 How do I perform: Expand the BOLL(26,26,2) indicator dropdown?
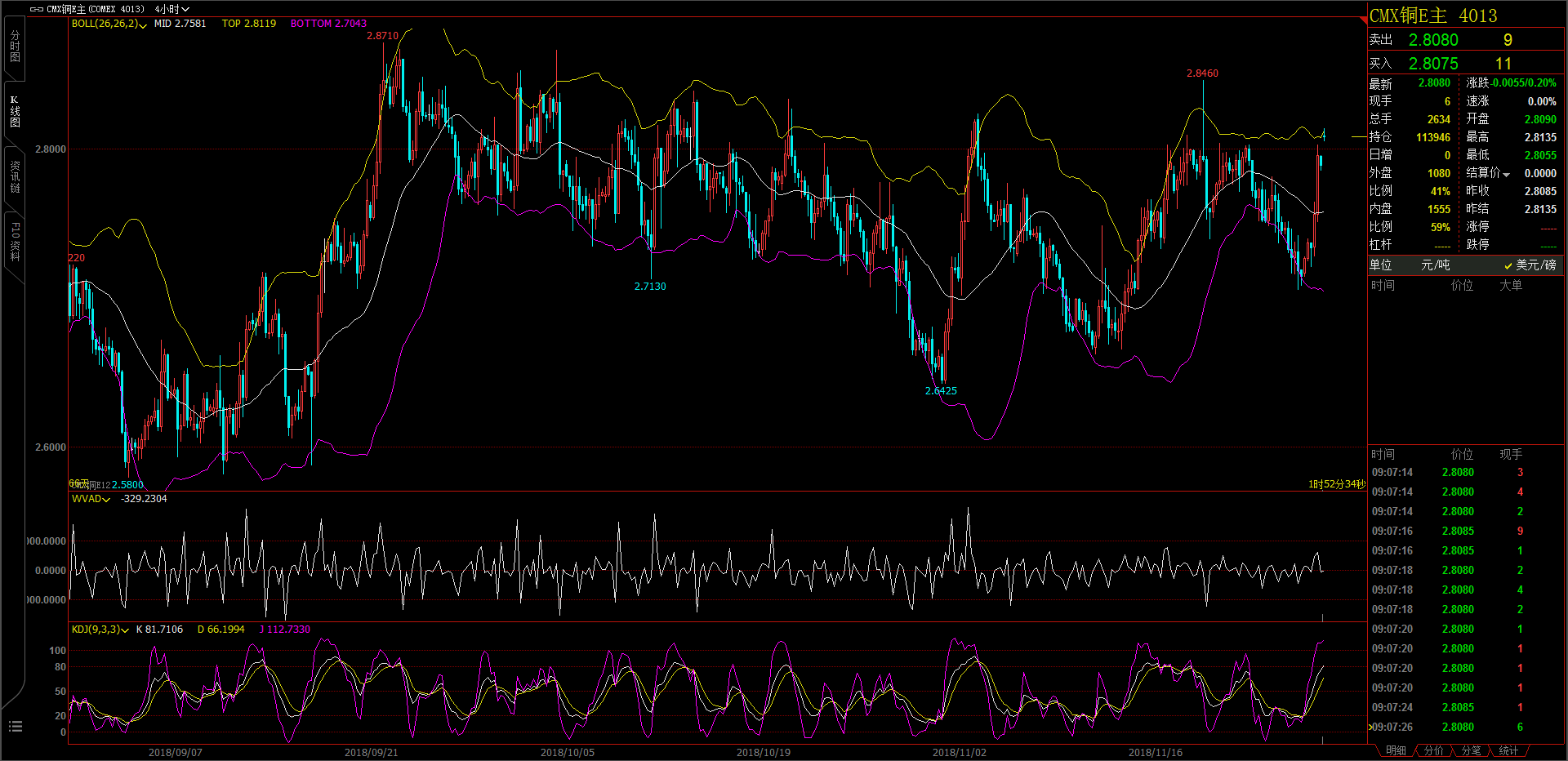click(143, 25)
